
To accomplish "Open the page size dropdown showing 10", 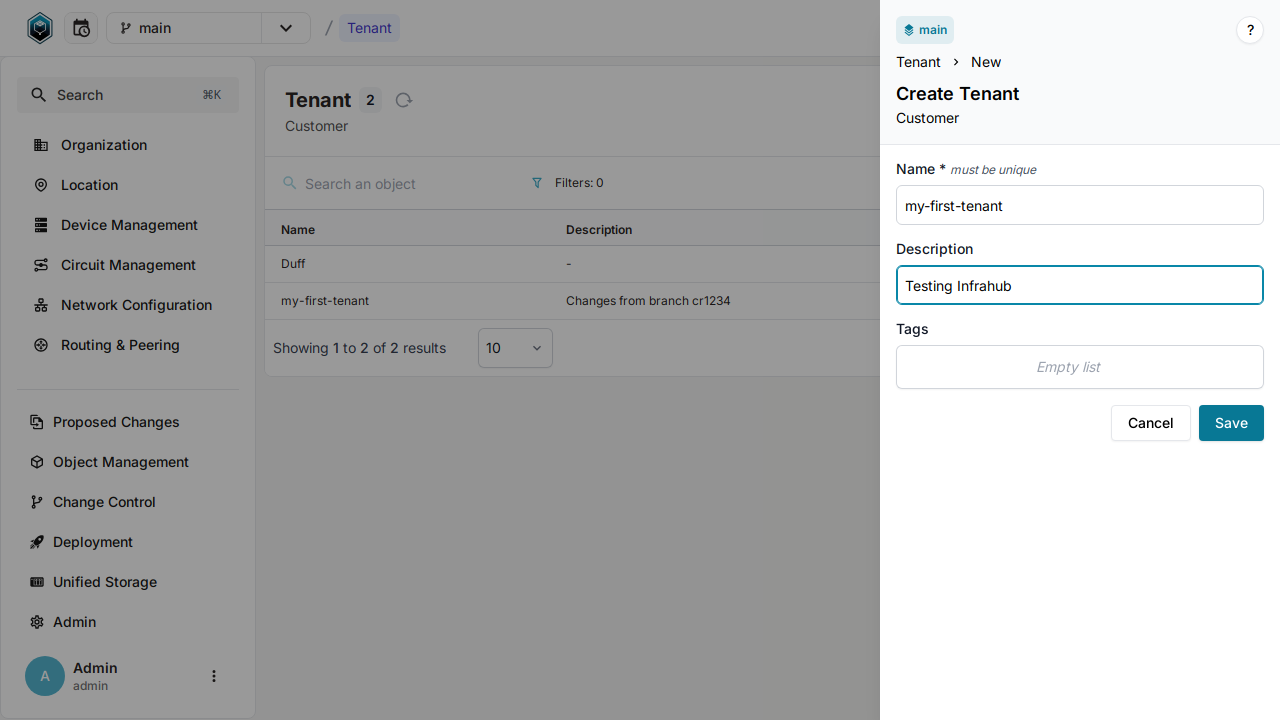I will point(514,348).
